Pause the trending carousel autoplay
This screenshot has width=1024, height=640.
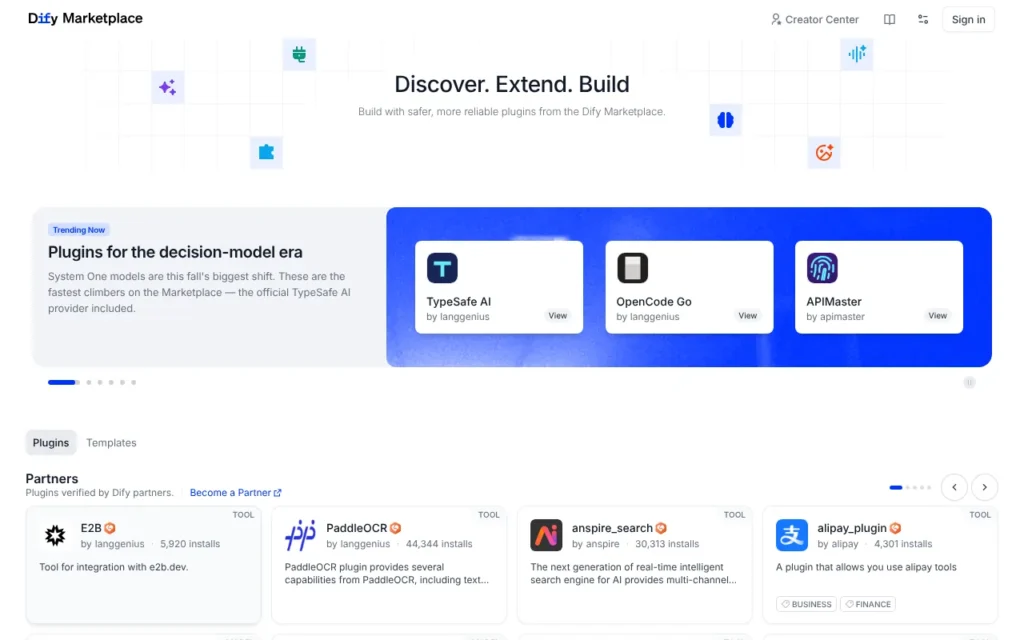969,383
